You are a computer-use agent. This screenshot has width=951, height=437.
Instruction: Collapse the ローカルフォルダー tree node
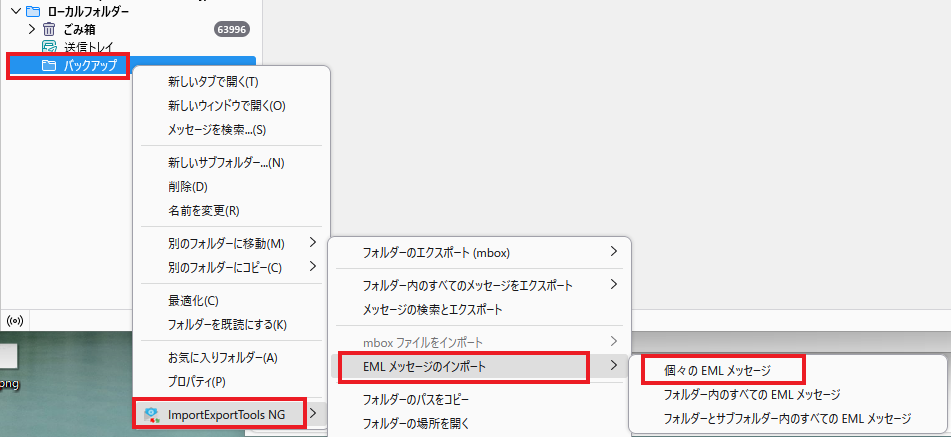point(16,10)
